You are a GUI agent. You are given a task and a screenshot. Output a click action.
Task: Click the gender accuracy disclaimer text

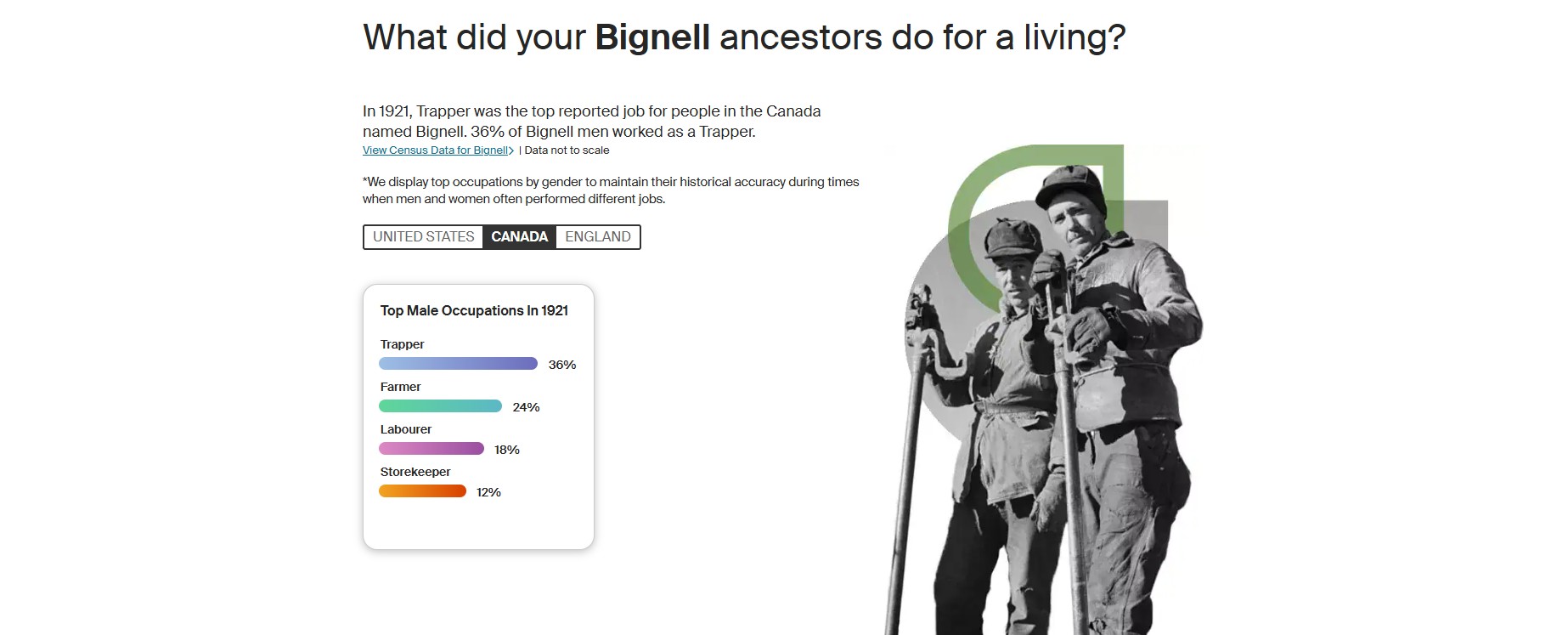tap(610, 190)
